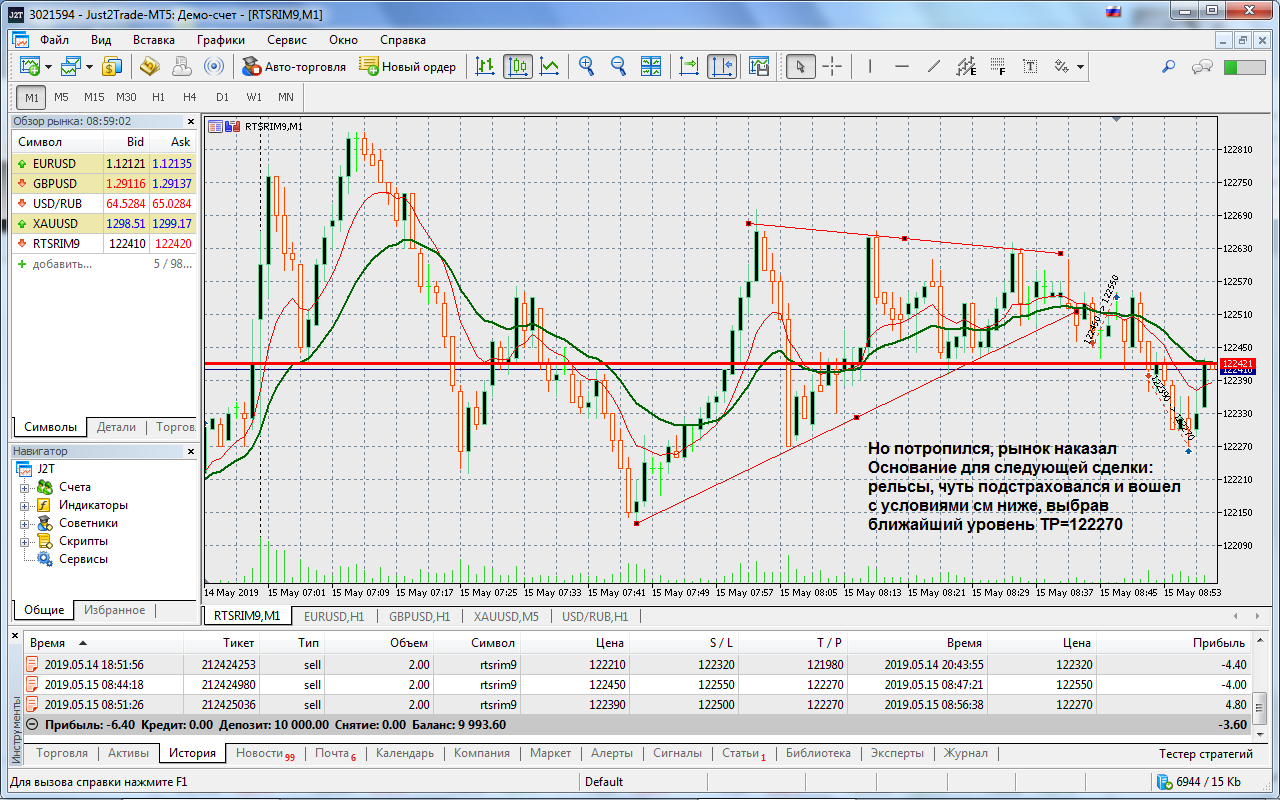Image resolution: width=1280 pixels, height=800 pixels.
Task: Select the XAUUSD row in market watch
Action: [55, 223]
